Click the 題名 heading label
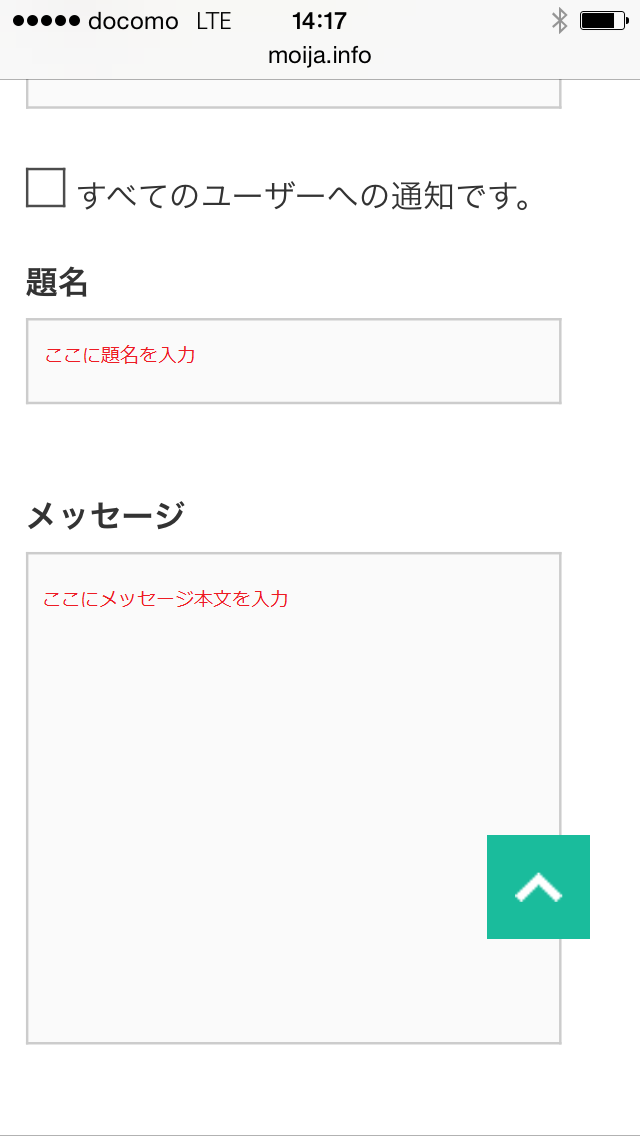This screenshot has height=1136, width=640. pos(57,284)
